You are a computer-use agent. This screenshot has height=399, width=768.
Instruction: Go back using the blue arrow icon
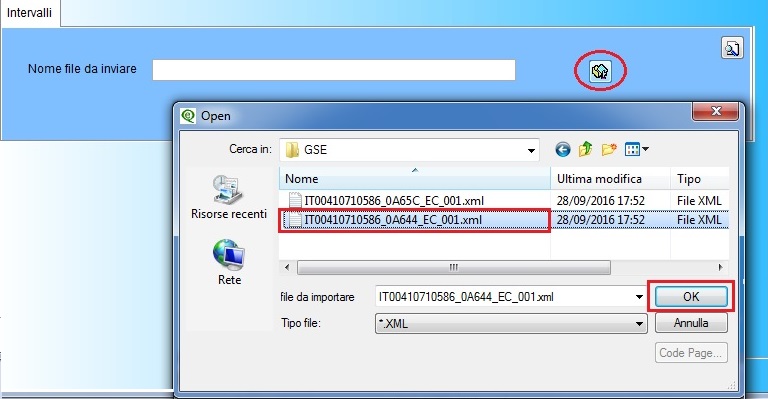coord(563,149)
